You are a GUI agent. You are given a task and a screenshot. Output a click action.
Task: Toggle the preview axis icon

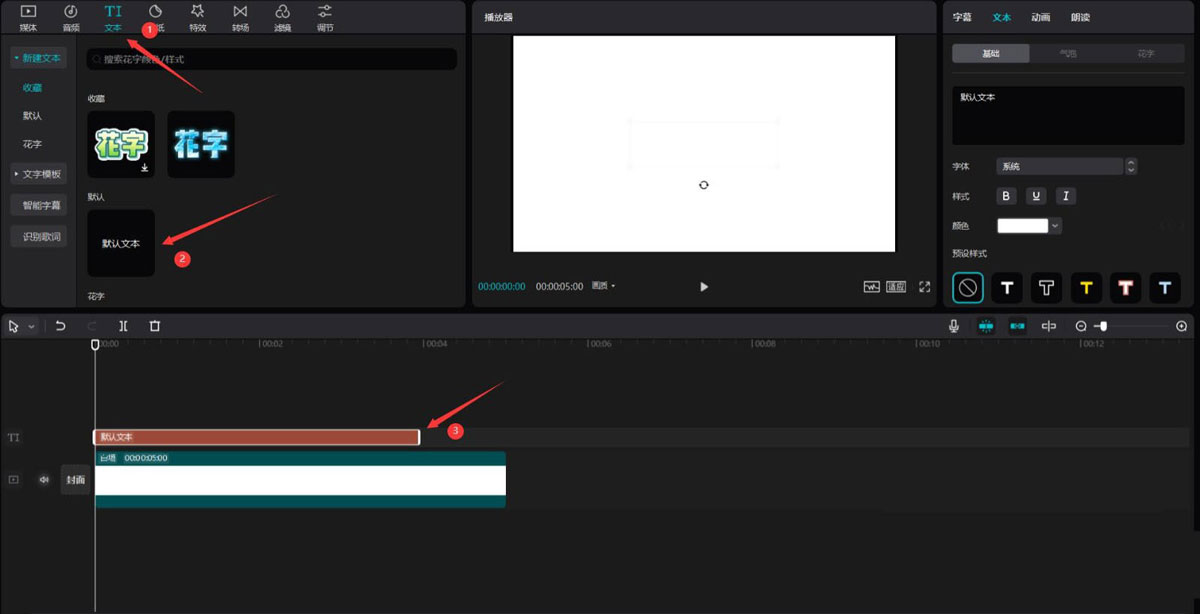(x=1049, y=326)
